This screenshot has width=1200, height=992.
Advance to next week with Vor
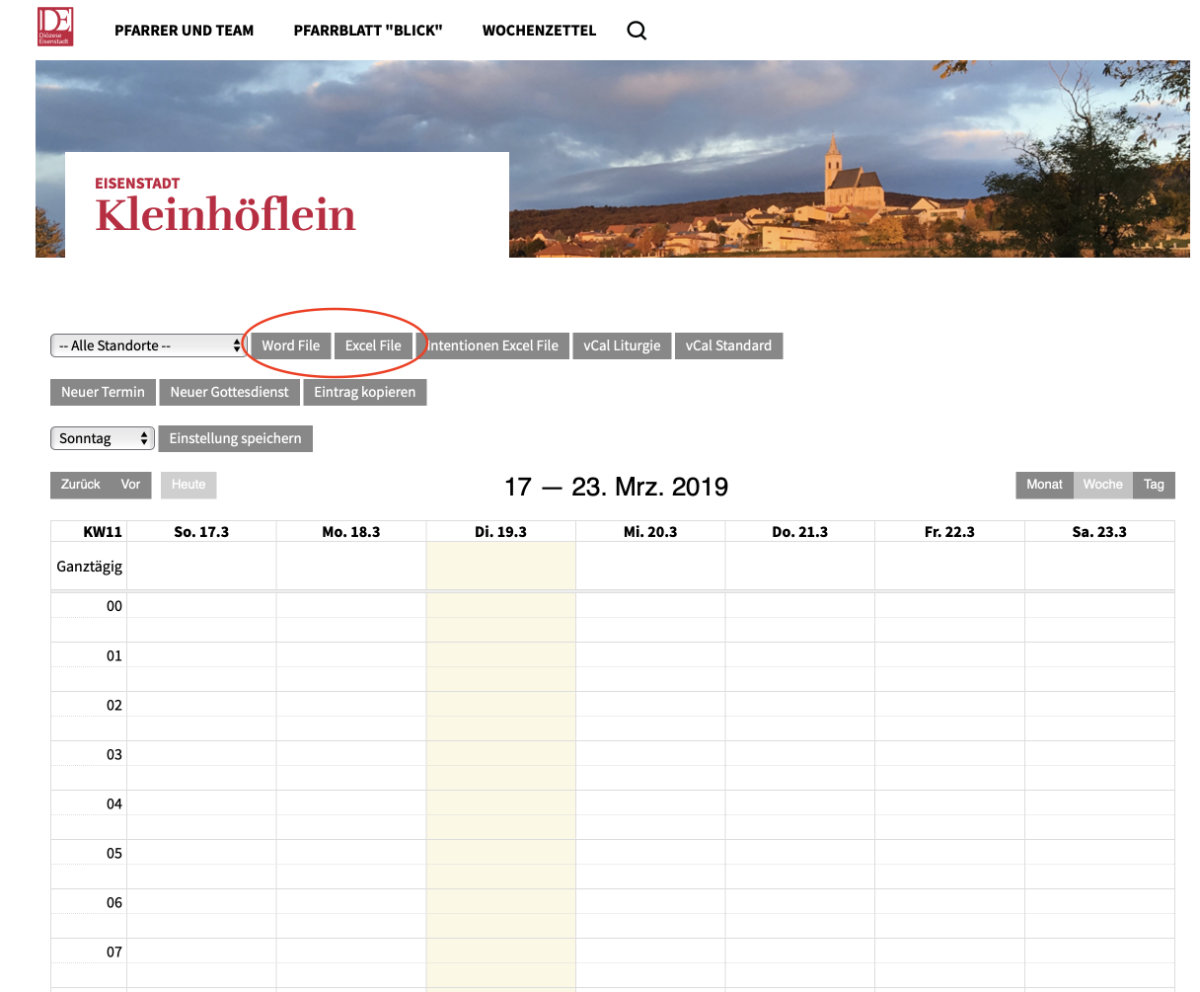[131, 484]
